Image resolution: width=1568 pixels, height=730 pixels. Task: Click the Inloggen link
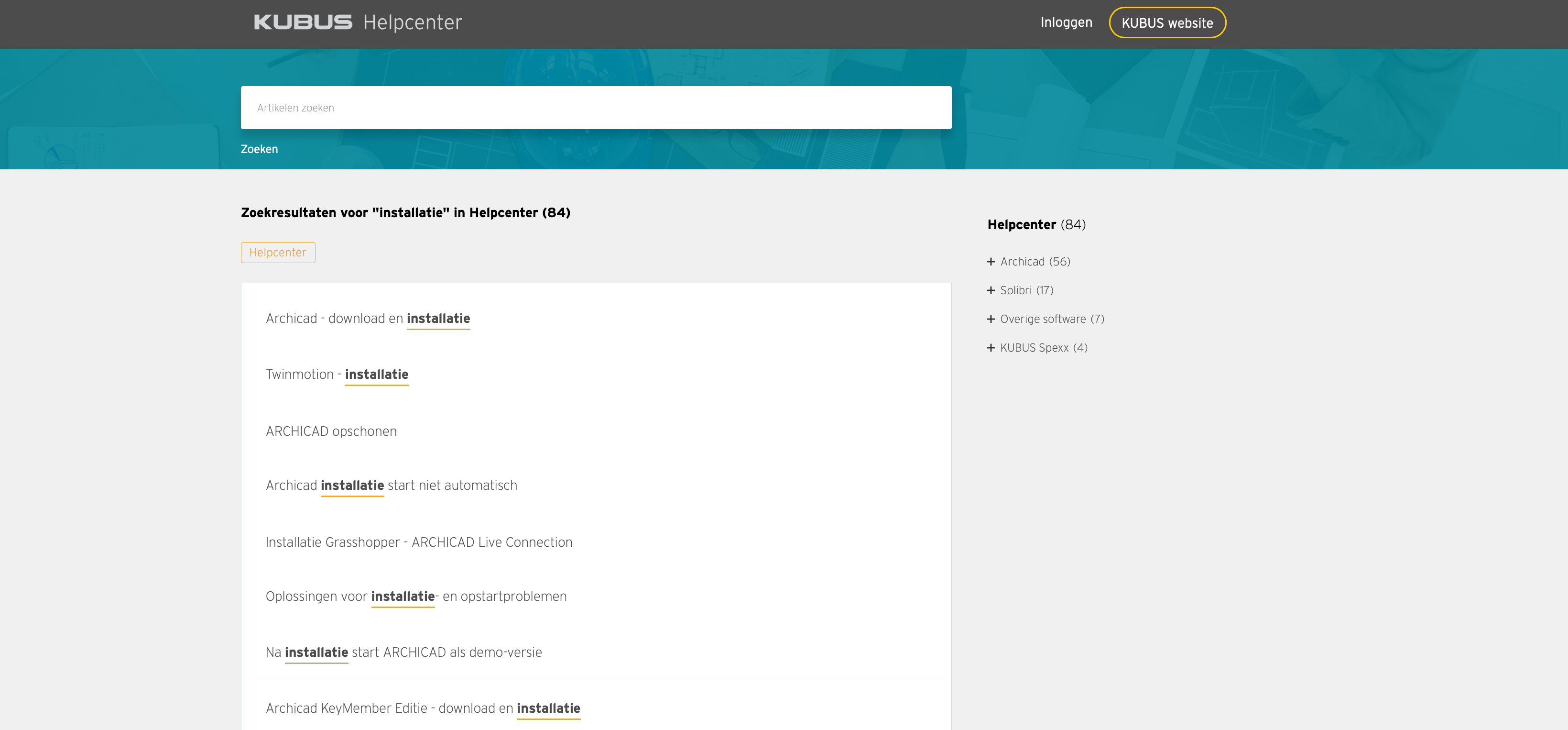(x=1066, y=22)
